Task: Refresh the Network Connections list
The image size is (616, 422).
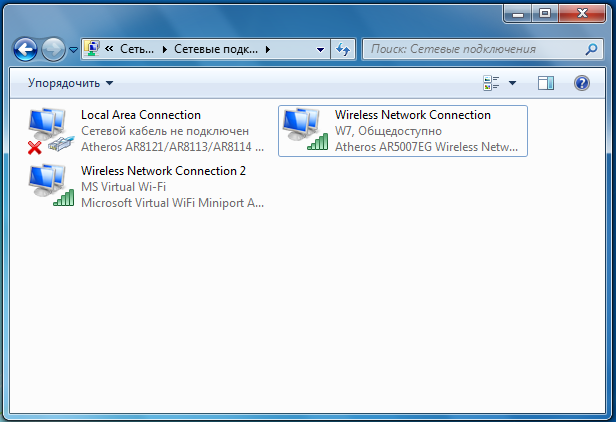Action: pos(344,48)
